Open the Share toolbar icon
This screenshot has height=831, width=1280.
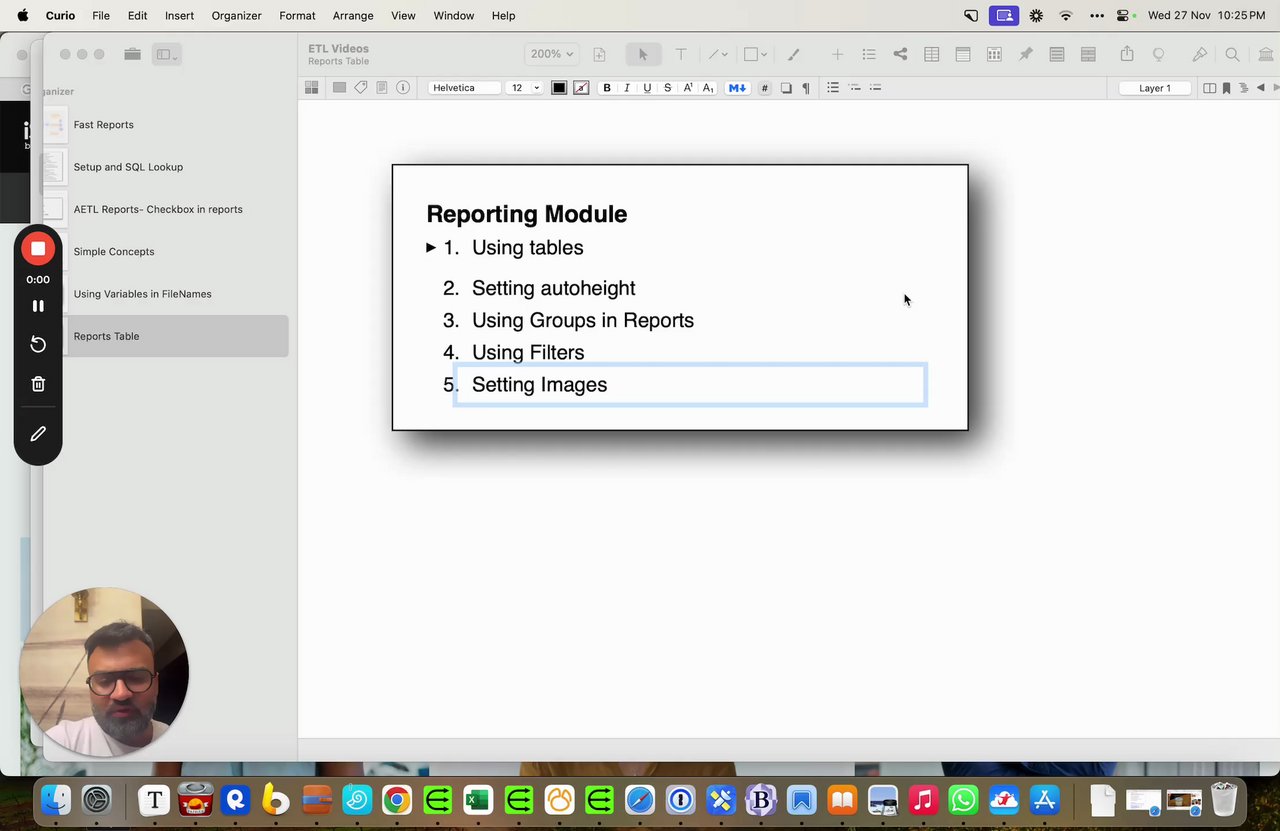click(x=1127, y=55)
